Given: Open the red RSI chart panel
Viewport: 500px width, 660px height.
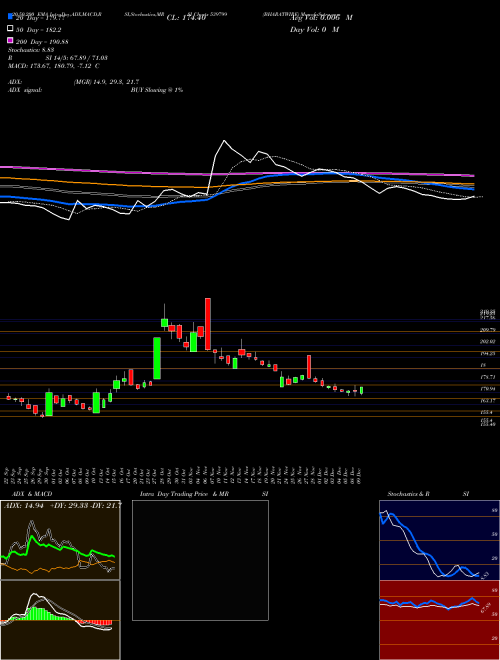Looking at the screenshot, I should coord(439,620).
